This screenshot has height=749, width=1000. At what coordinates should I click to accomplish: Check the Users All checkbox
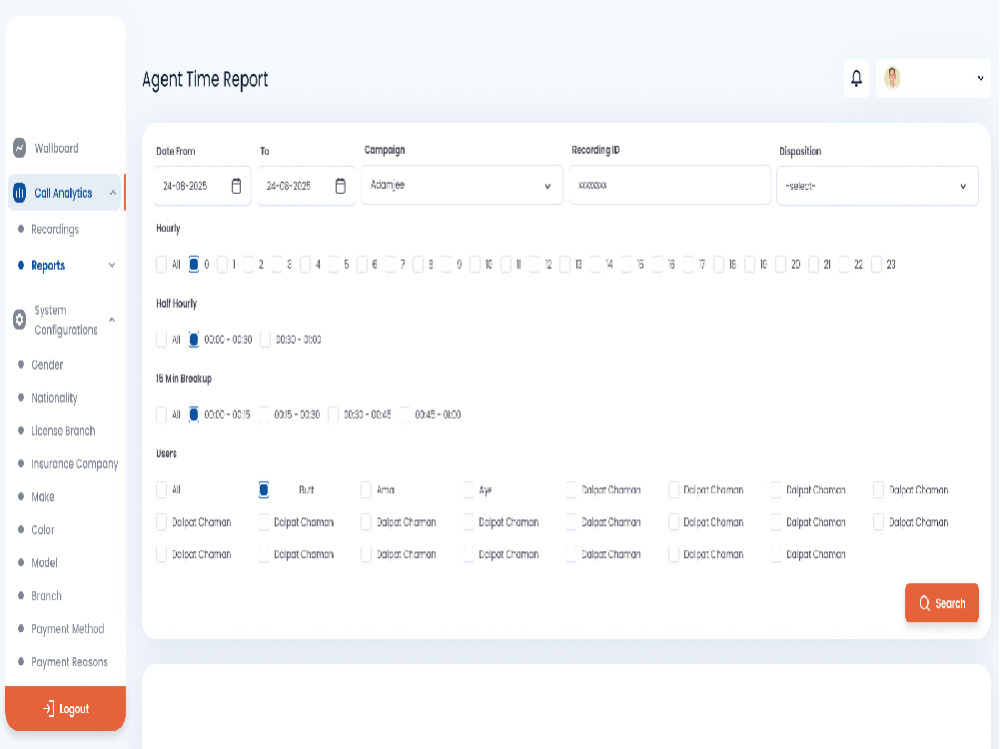coord(161,490)
